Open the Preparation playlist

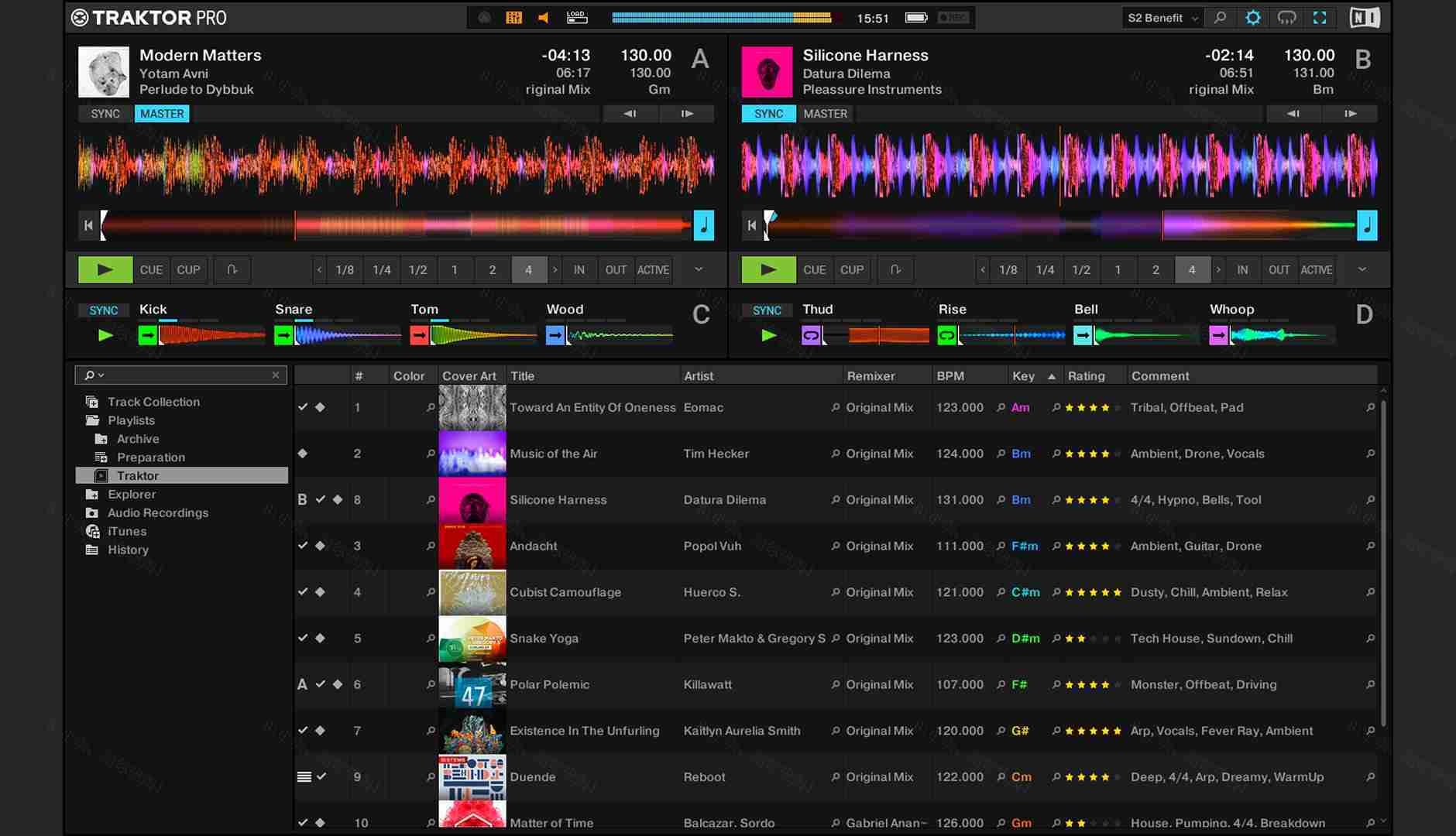(150, 457)
